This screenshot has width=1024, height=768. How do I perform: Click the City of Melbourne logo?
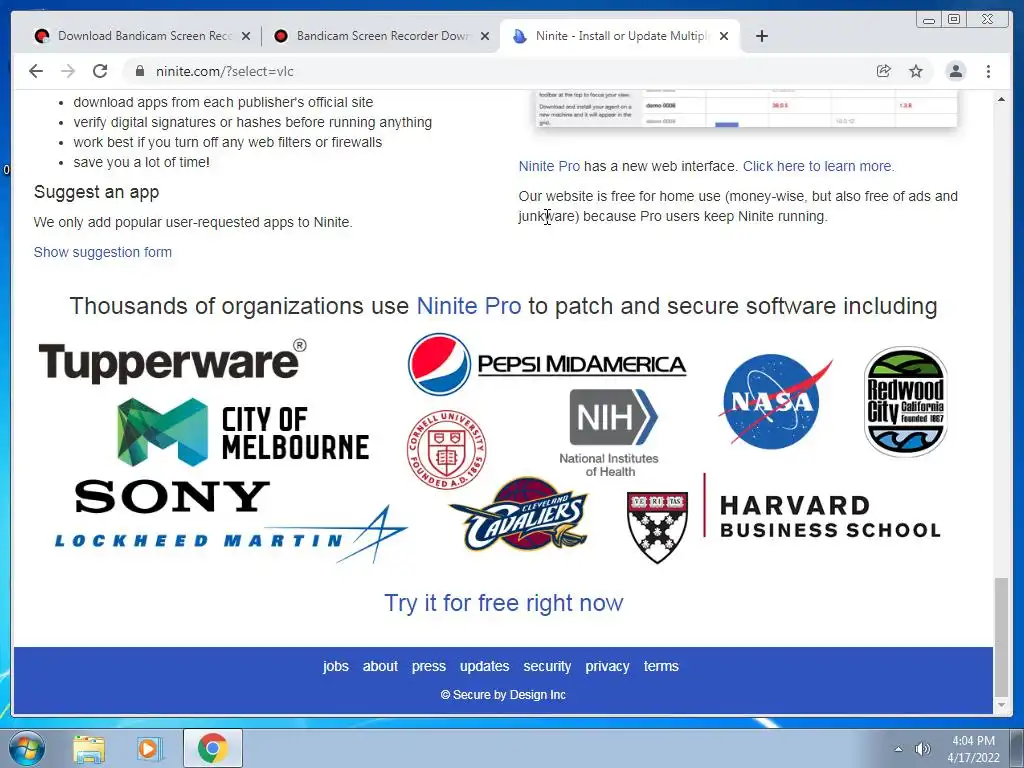243,432
